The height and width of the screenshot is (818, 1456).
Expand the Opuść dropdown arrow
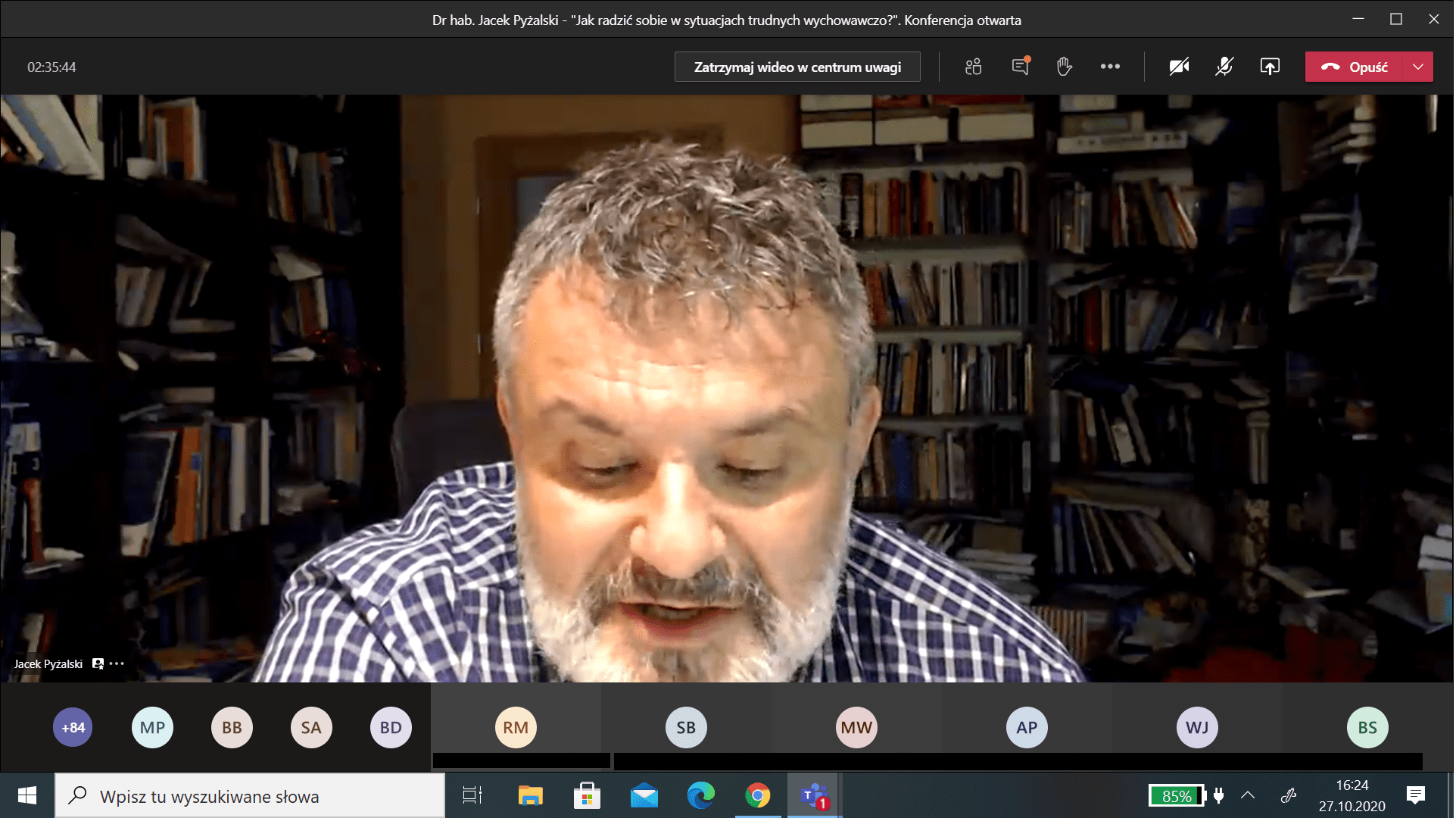coord(1418,67)
